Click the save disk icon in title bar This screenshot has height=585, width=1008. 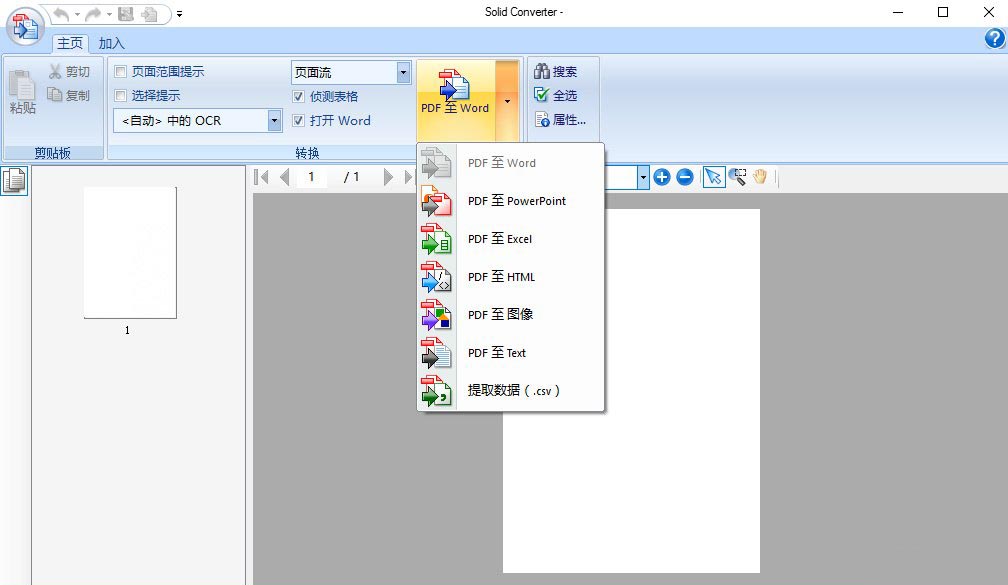pyautogui.click(x=126, y=14)
